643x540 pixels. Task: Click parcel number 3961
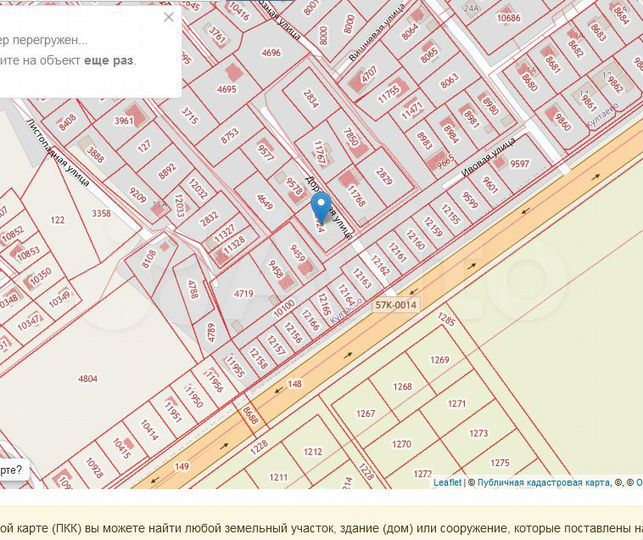click(x=124, y=121)
